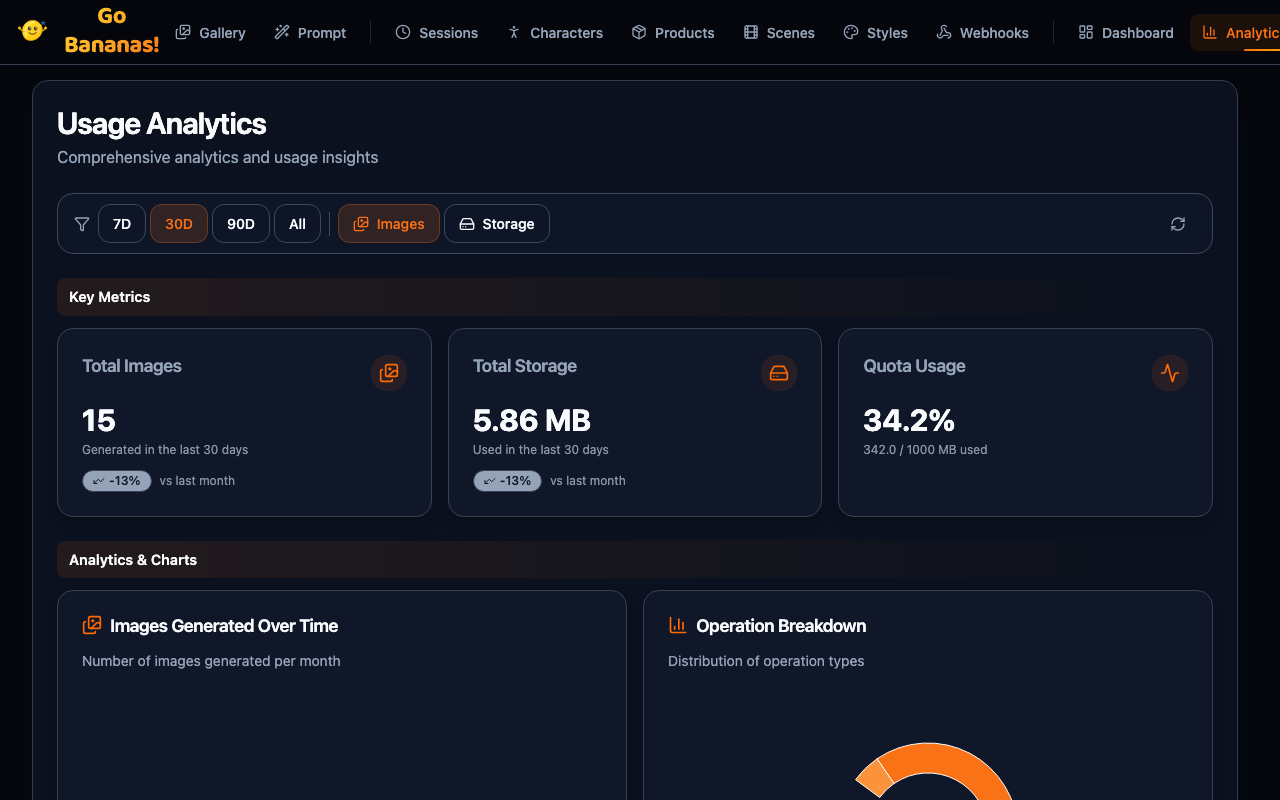Refresh analytics with the circular arrows icon
Screen dimensions: 1280x800
click(1178, 224)
